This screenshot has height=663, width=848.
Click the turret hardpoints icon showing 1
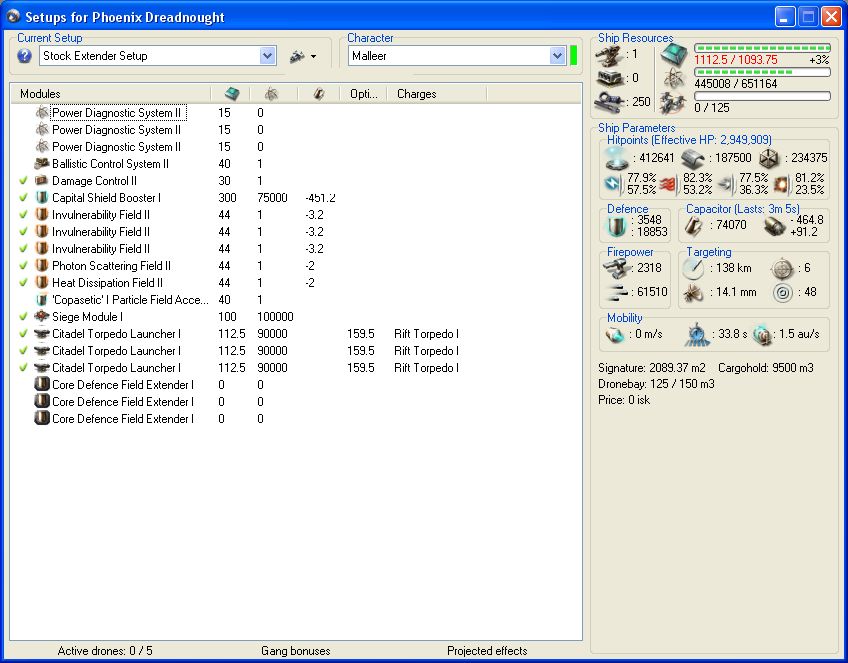coord(610,55)
